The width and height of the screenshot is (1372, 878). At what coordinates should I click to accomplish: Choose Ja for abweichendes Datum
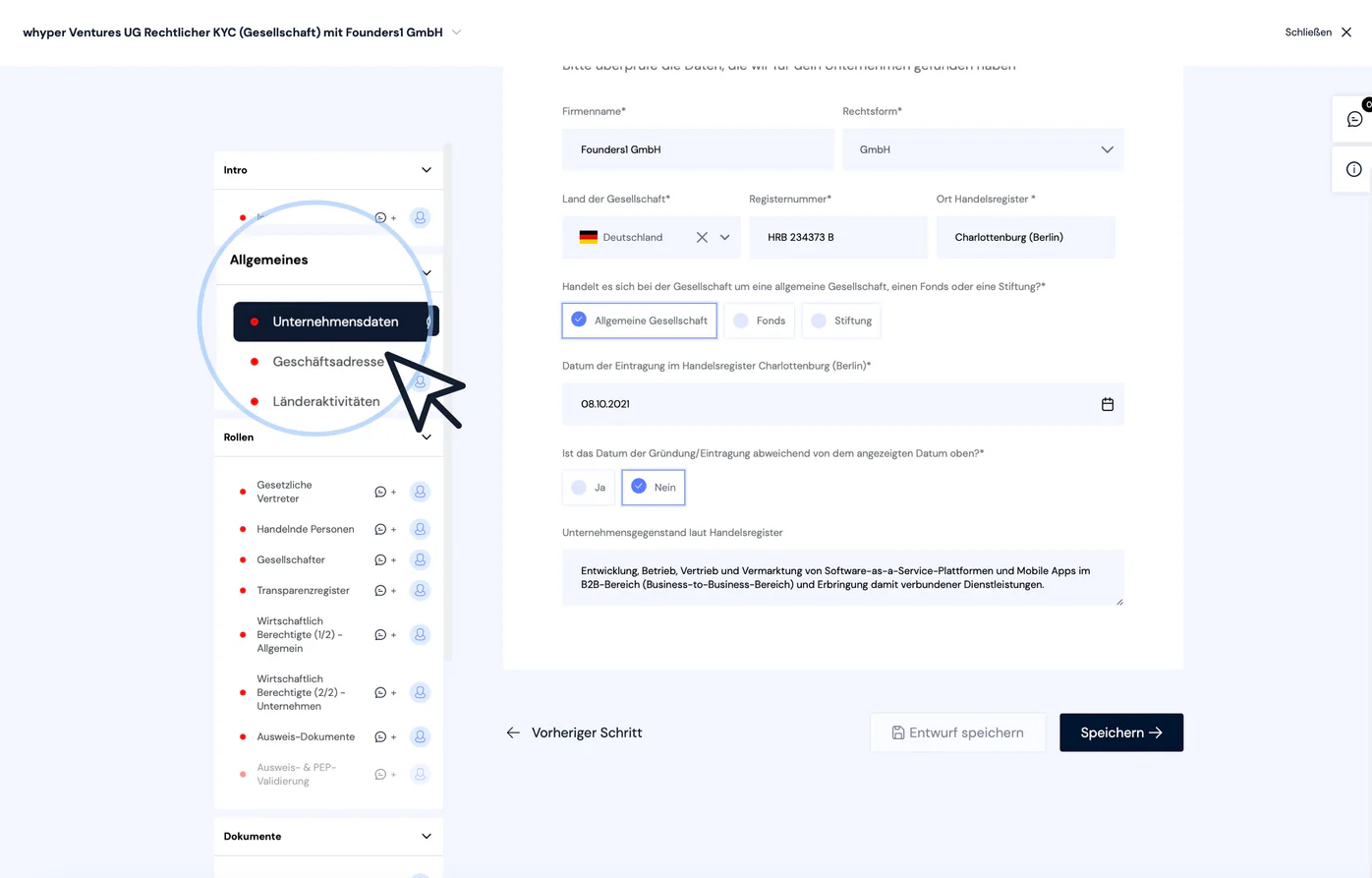[x=588, y=488]
